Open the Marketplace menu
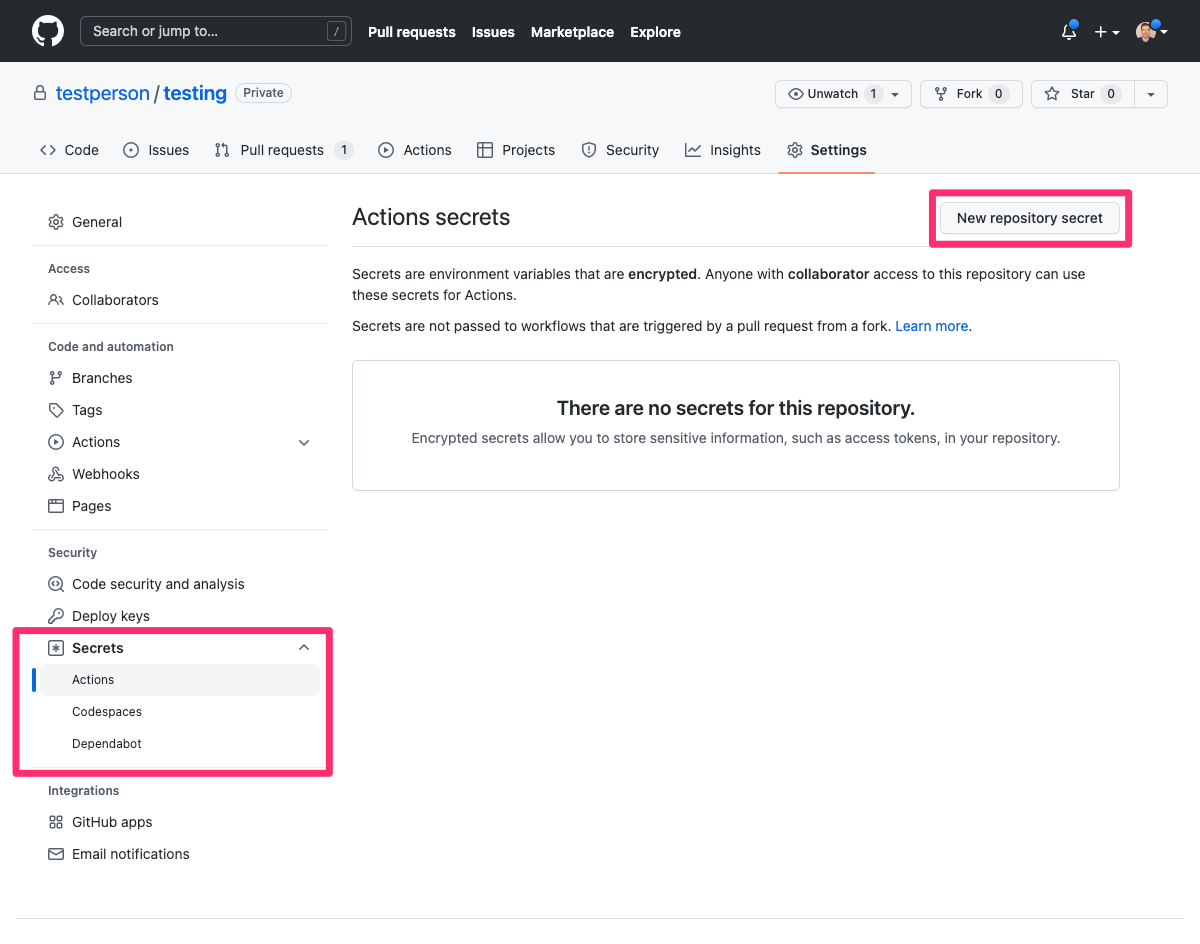 tap(572, 31)
